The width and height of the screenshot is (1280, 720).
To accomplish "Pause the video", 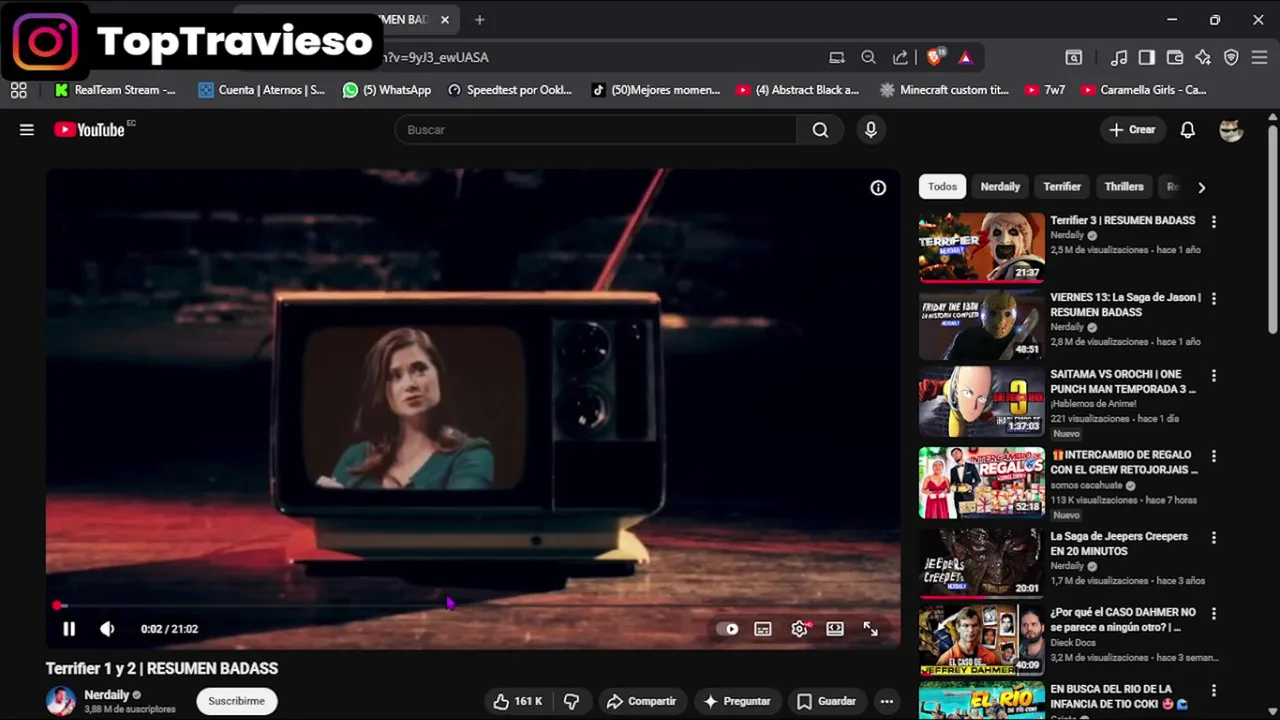I will pos(69,629).
